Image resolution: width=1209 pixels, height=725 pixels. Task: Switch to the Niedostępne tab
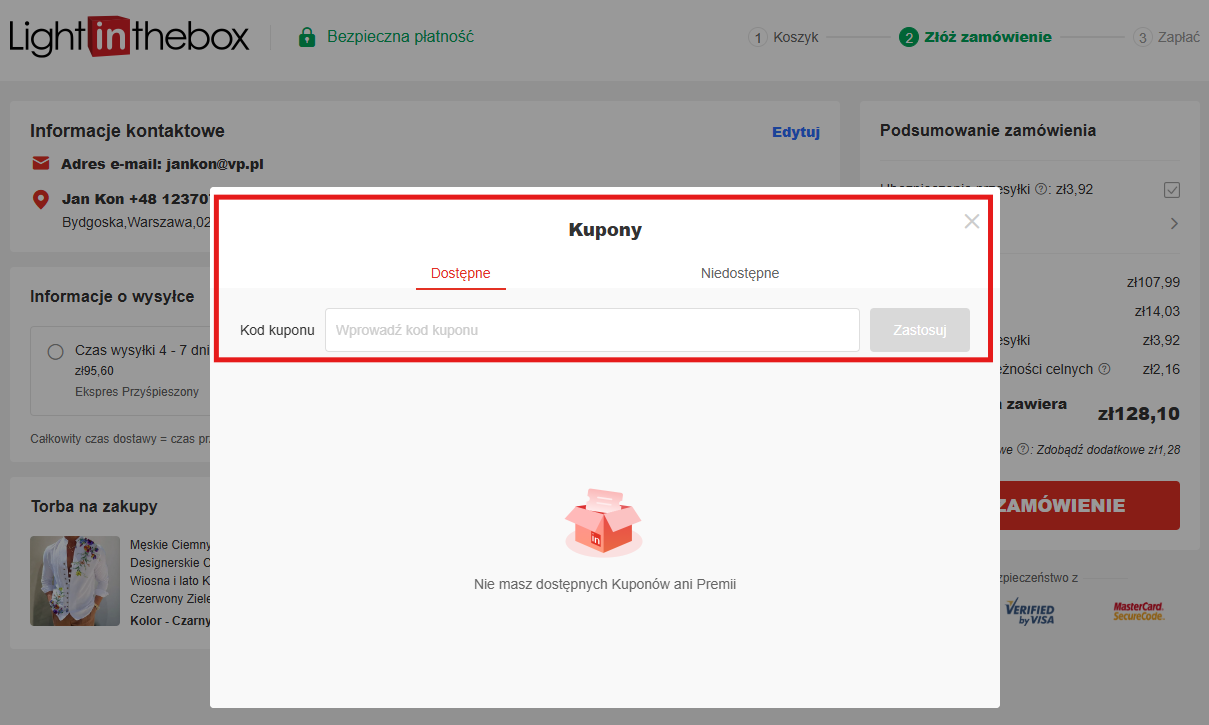[x=739, y=273]
